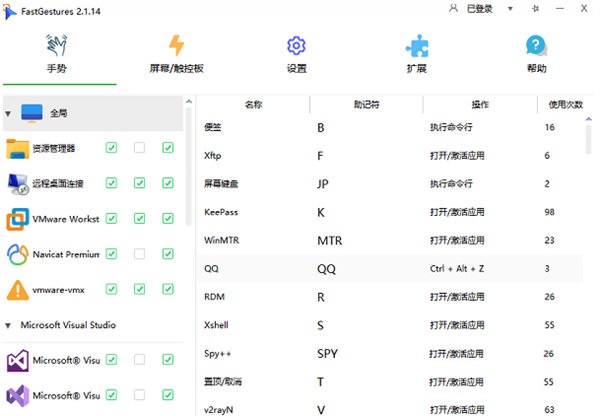Toggle first checkbox for VMware Workstation
Screen dimensions: 600x416
[x=111, y=219]
